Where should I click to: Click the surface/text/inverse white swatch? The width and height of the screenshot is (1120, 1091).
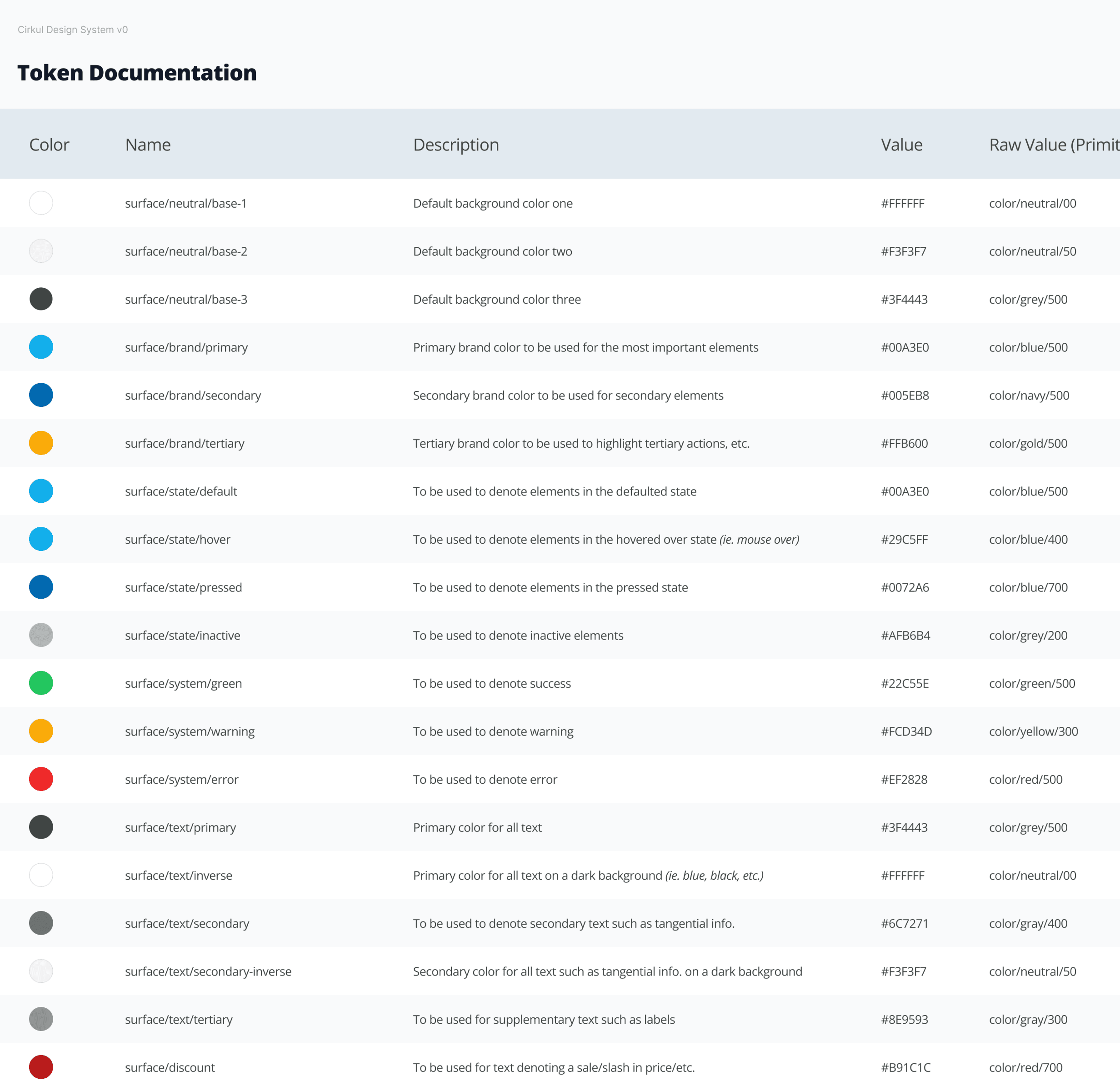(x=40, y=875)
